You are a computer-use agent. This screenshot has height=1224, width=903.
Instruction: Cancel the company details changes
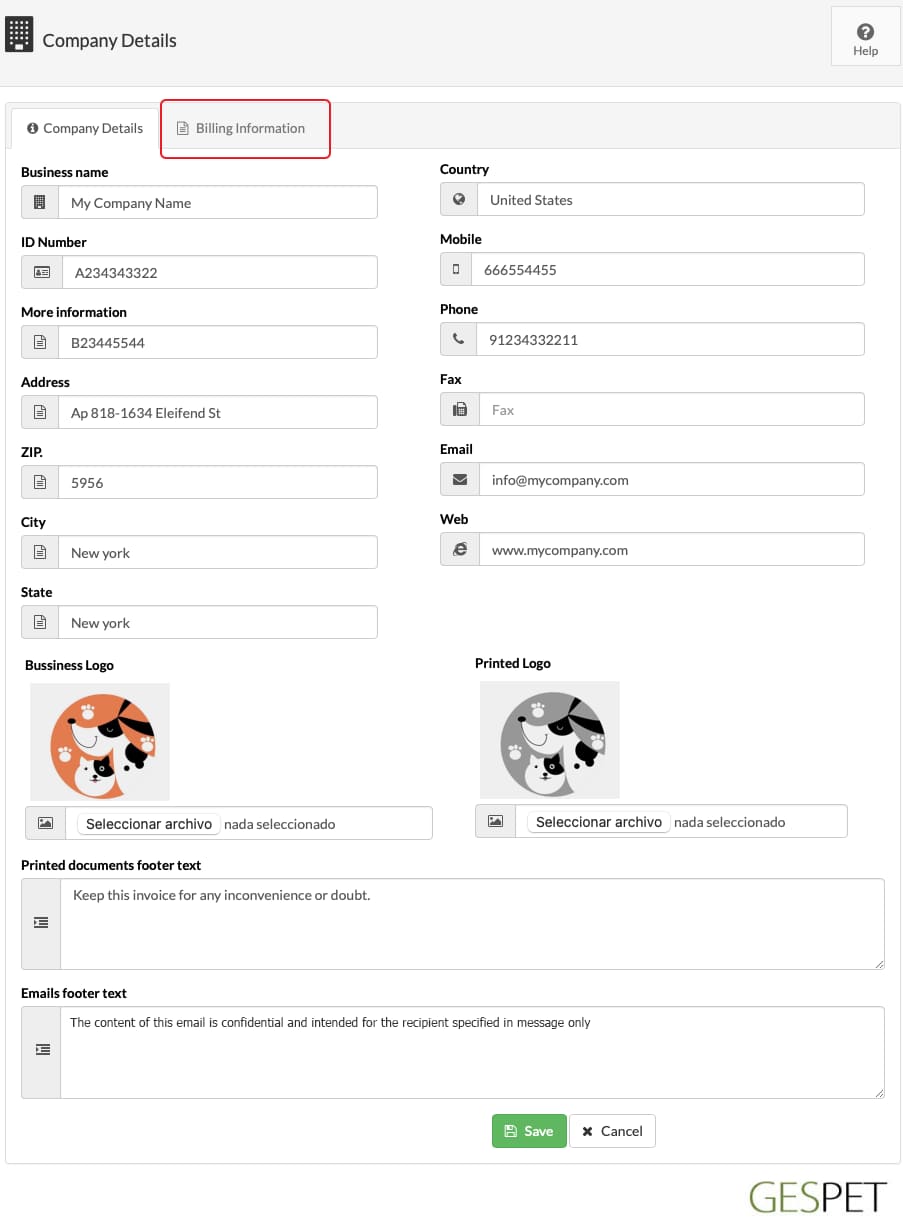pyautogui.click(x=612, y=1131)
